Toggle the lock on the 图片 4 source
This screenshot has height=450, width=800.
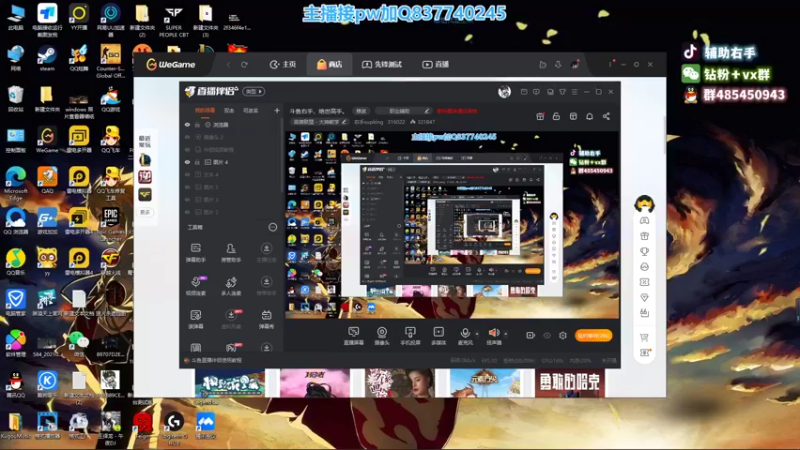tap(197, 162)
